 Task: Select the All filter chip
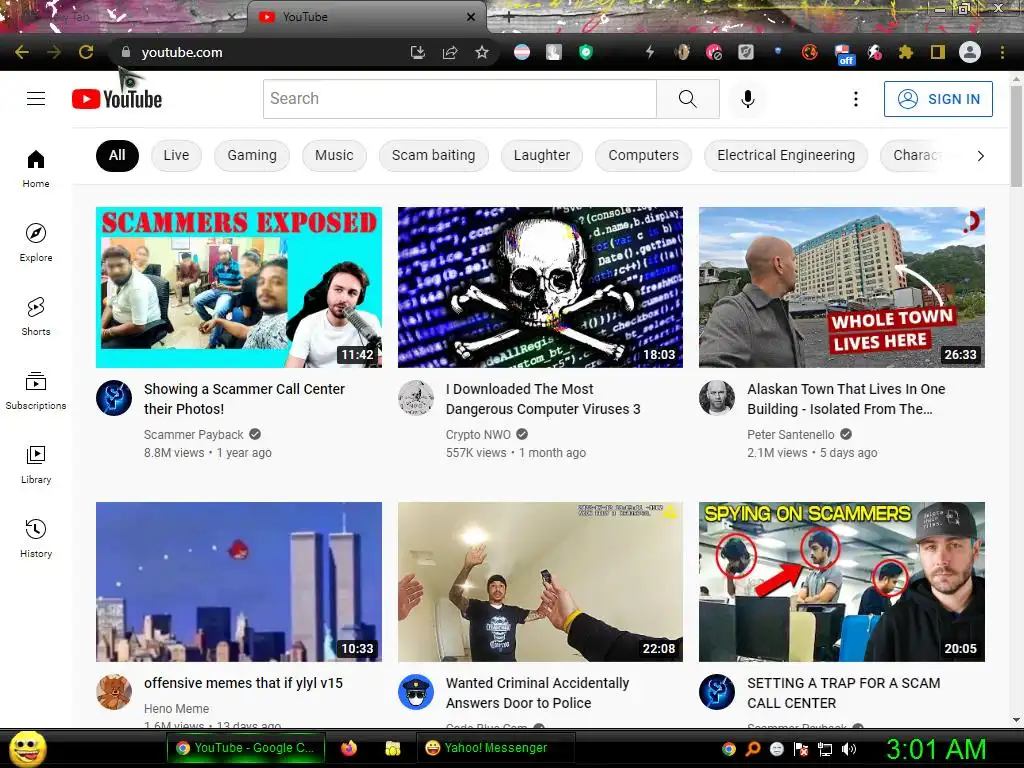[117, 155]
